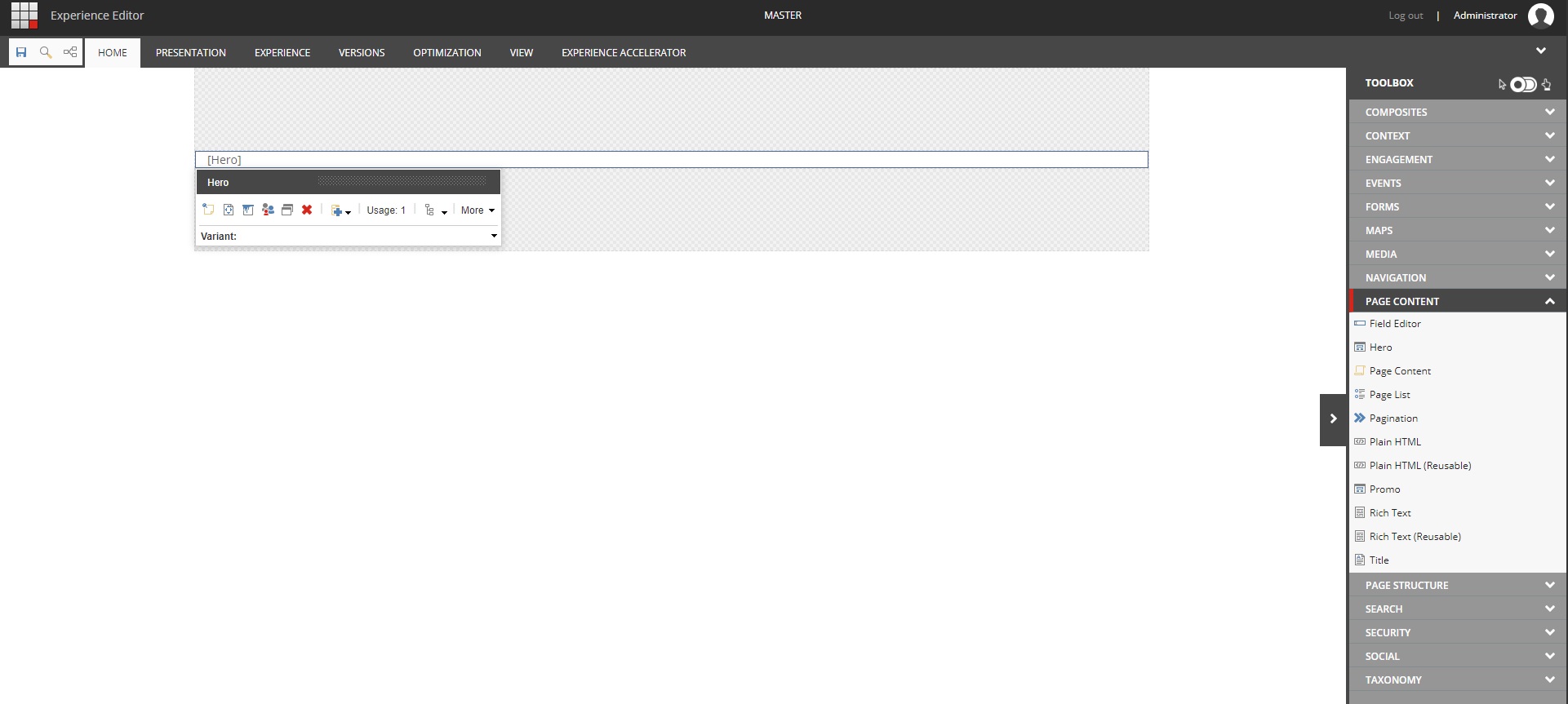Click the Field Editor icon in toolbox
Screen dimensions: 1568x704
point(1360,324)
